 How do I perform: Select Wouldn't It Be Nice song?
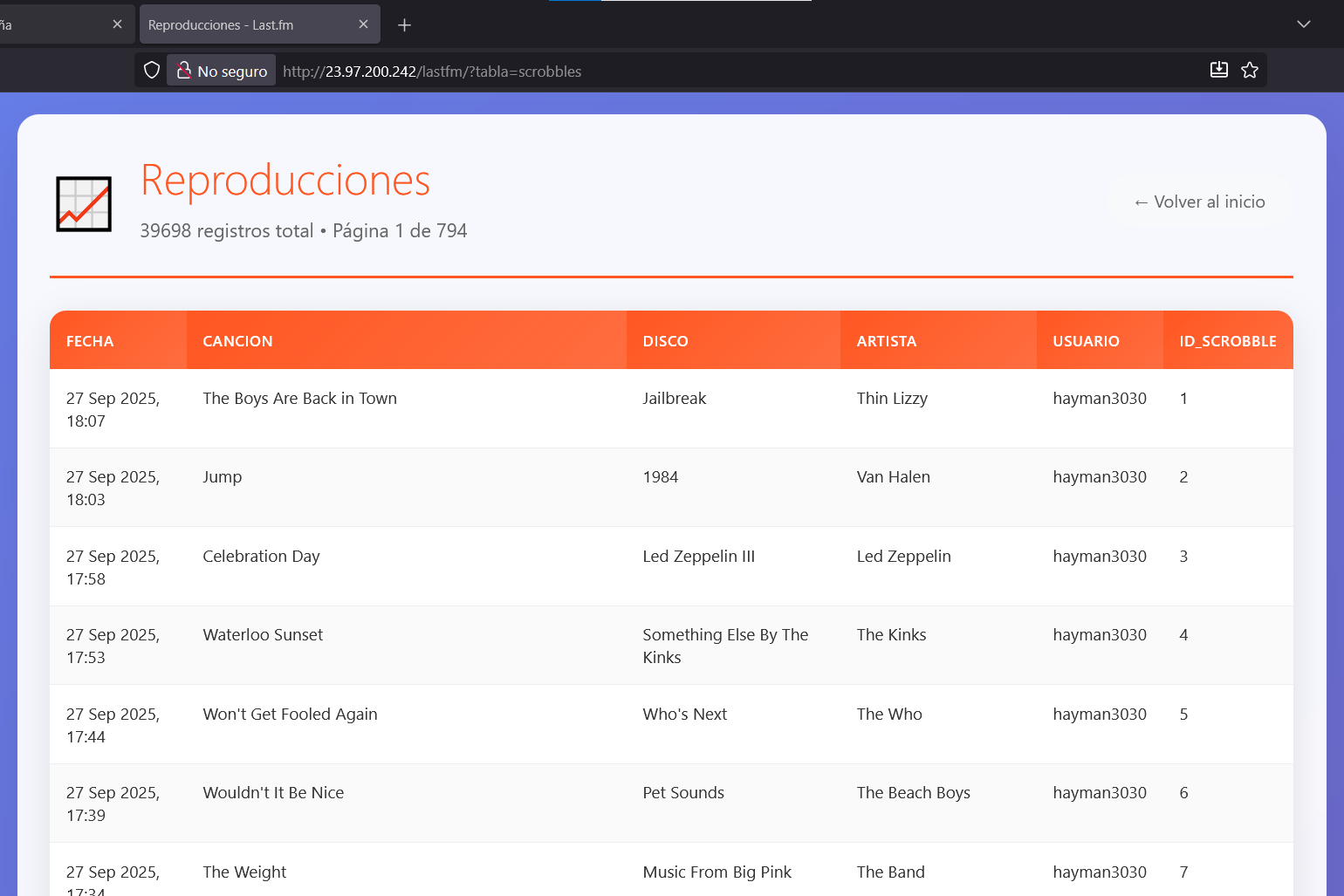click(x=273, y=793)
